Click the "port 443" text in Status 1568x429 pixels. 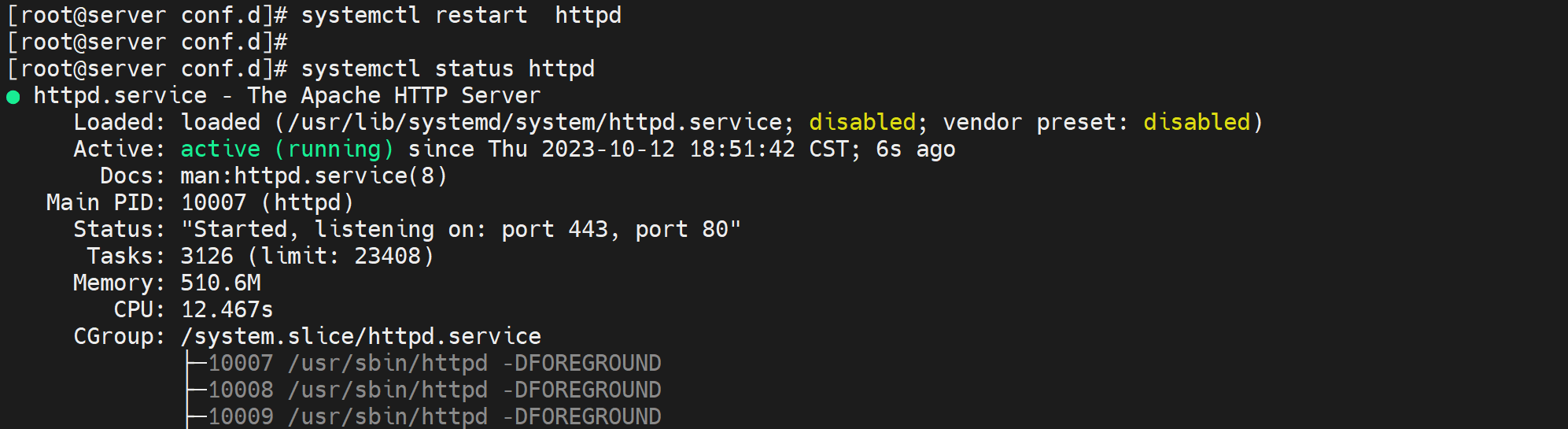[555, 230]
